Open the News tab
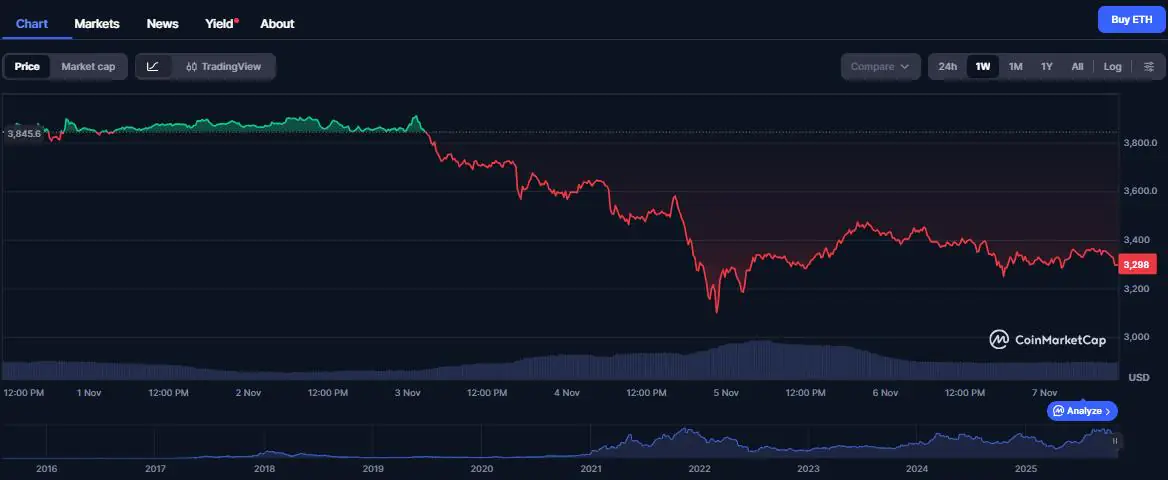This screenshot has height=480, width=1168. point(162,23)
